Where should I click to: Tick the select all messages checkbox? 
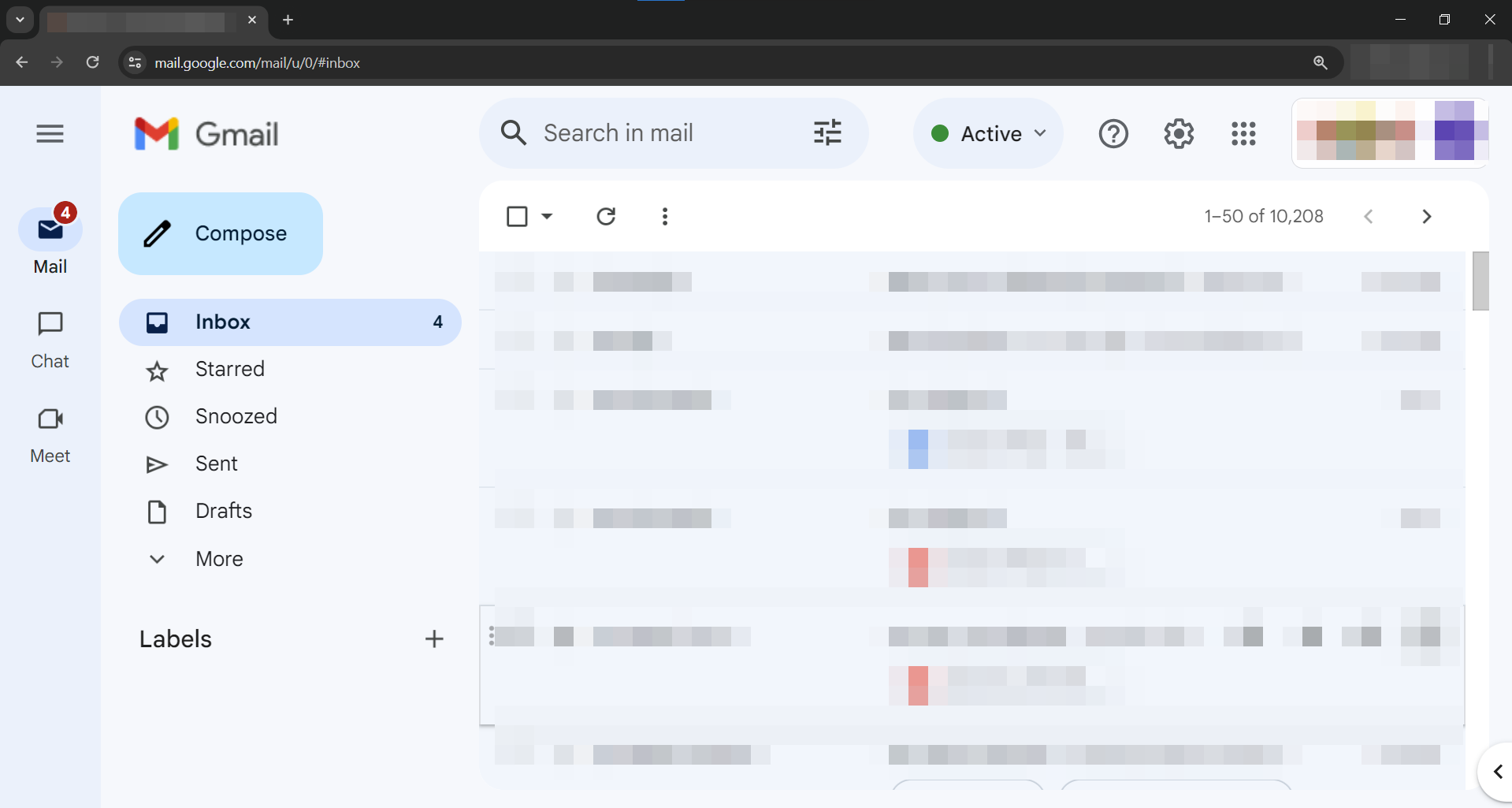(517, 217)
